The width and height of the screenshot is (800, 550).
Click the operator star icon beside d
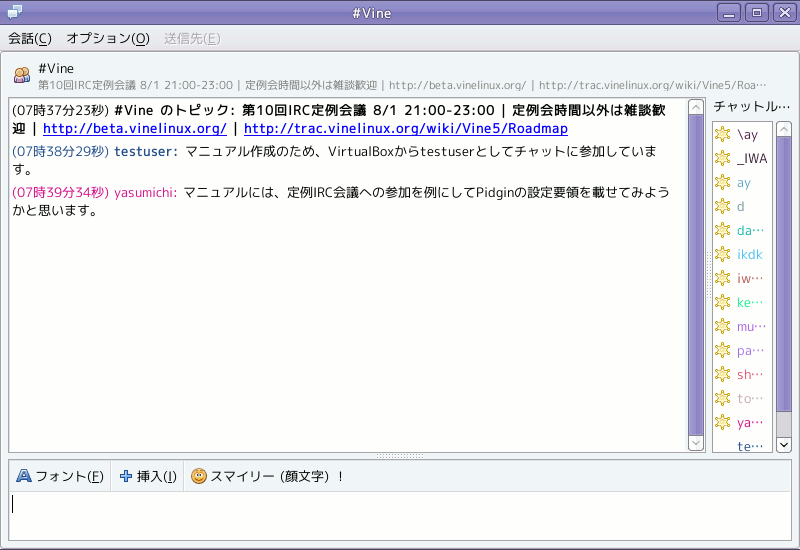click(722, 206)
